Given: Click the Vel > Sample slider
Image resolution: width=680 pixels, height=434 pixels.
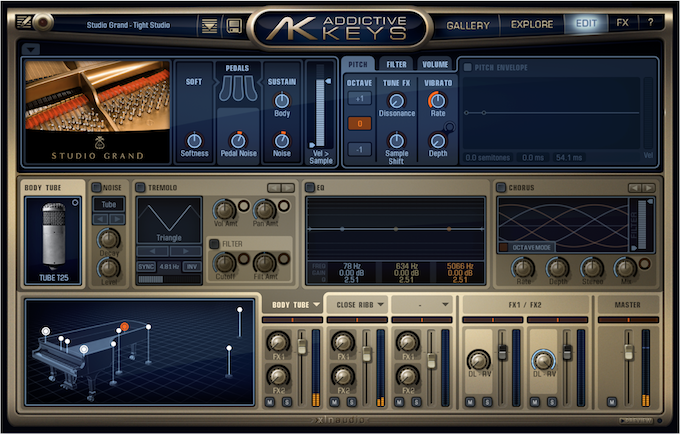Looking at the screenshot, I should coord(320,112).
